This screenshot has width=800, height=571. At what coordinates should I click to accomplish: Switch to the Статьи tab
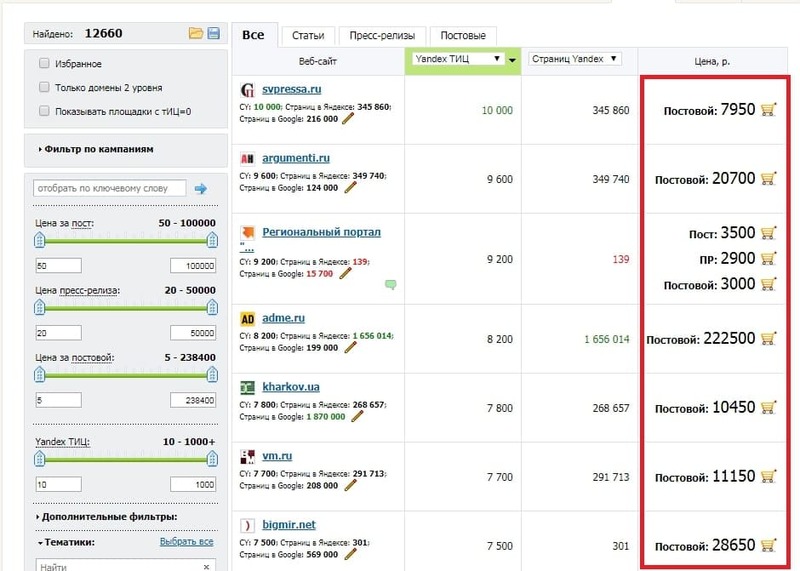tap(307, 36)
